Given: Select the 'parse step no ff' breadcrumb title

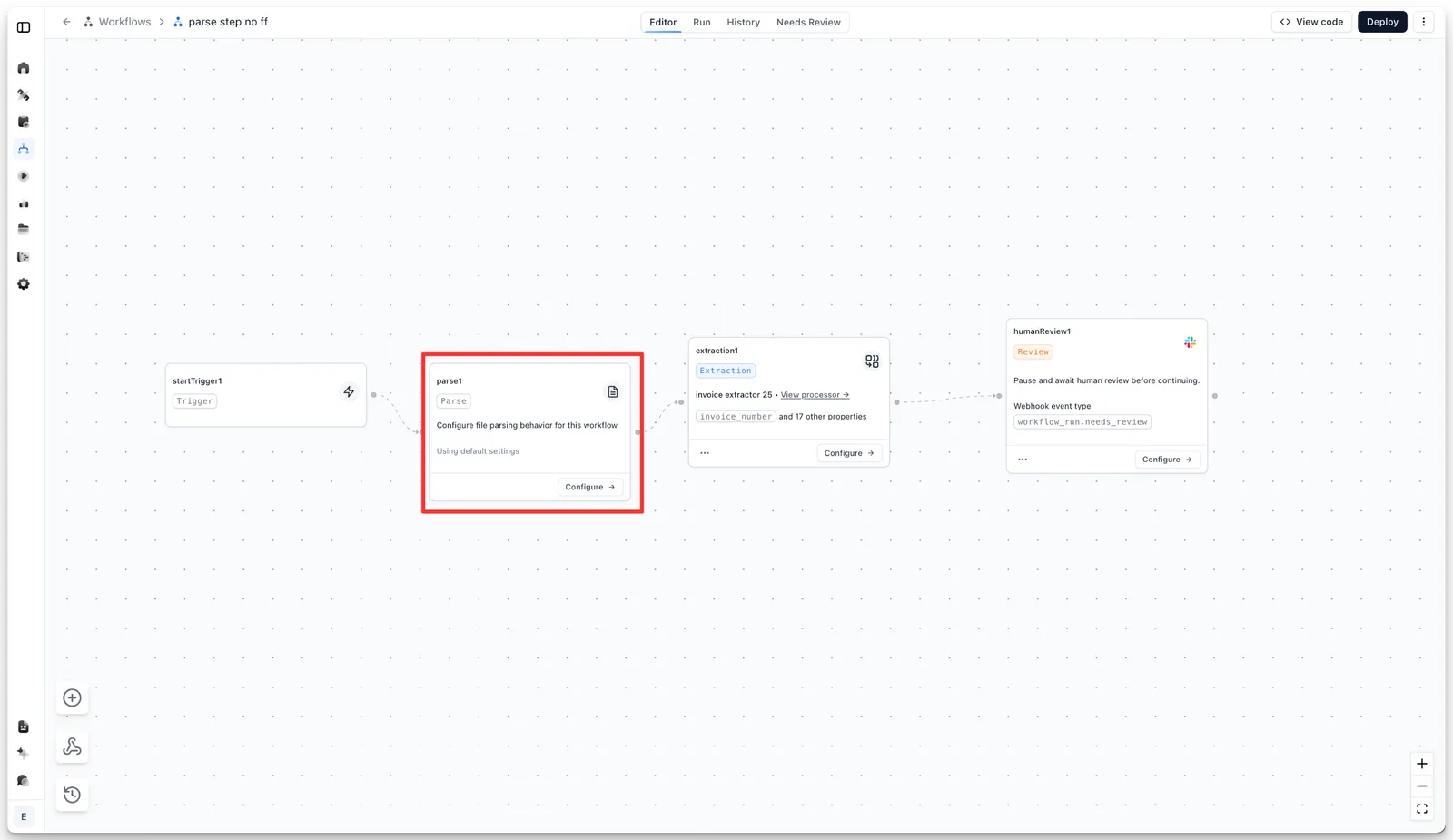Looking at the screenshot, I should coord(228,22).
